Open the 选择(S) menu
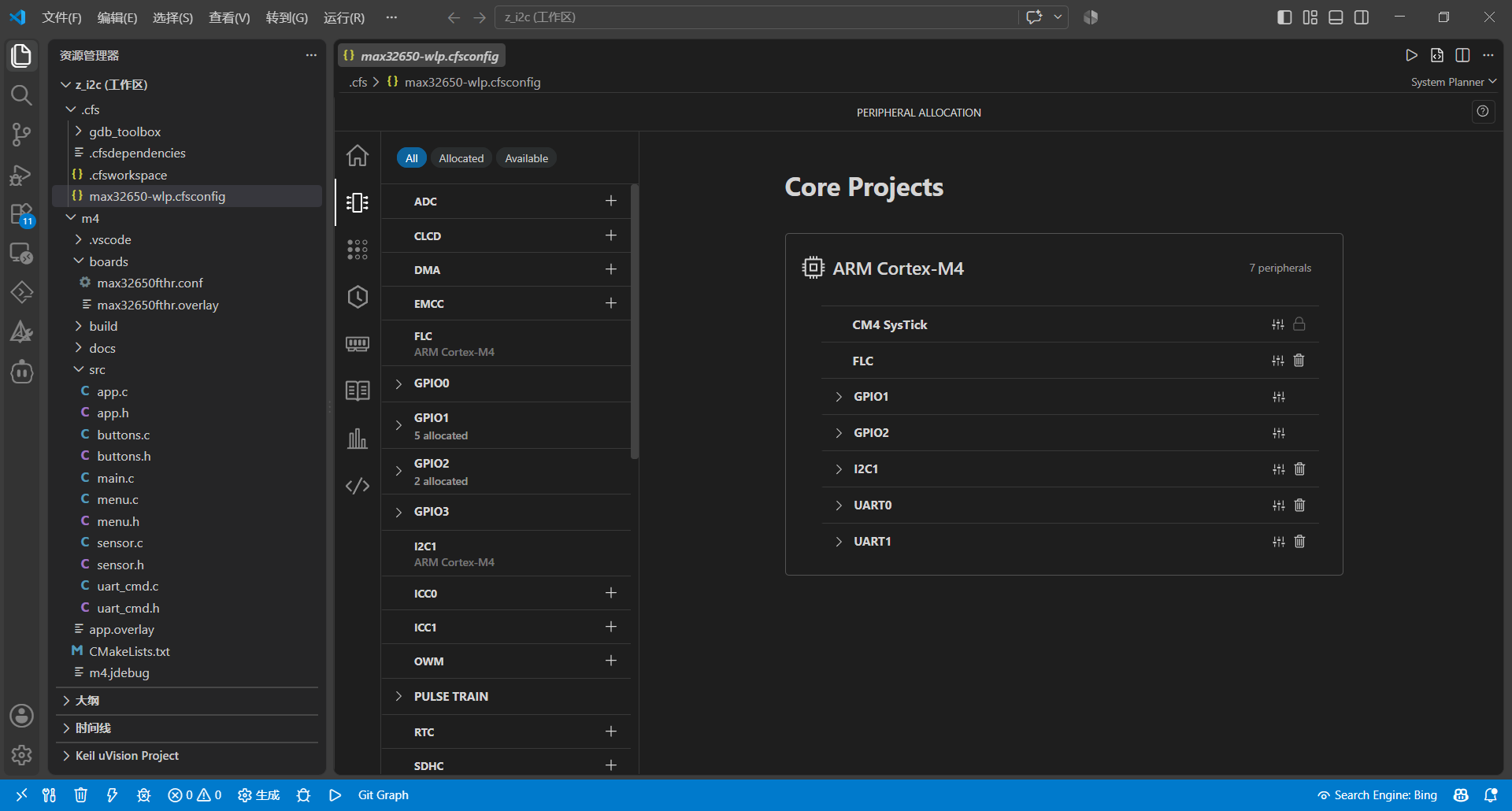The width and height of the screenshot is (1512, 811). [172, 17]
